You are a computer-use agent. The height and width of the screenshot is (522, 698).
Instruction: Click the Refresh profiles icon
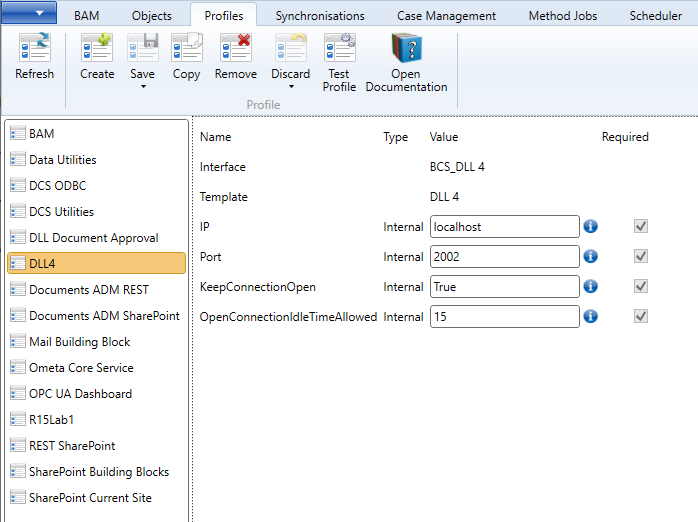point(34,48)
